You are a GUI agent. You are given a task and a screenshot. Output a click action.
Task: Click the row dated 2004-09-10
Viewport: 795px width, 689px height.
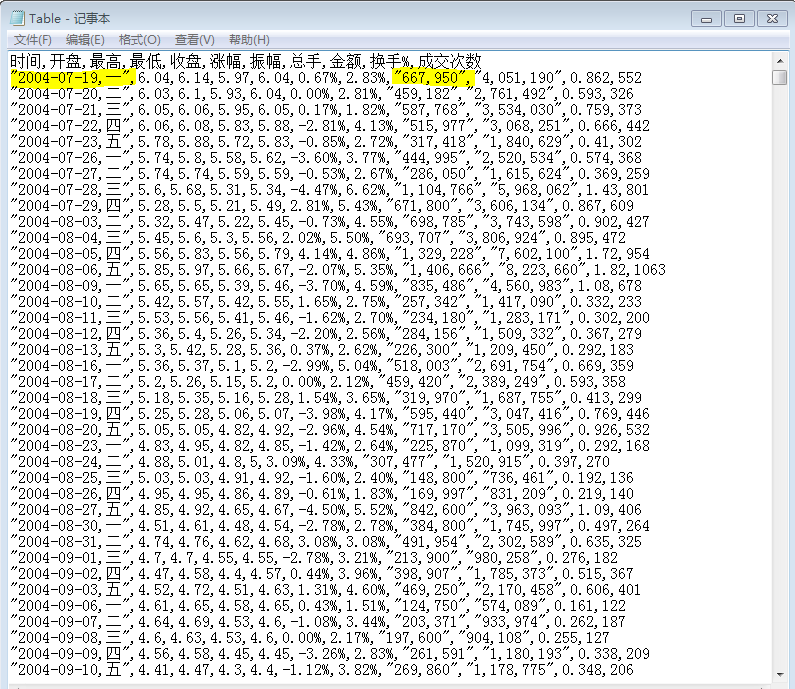pyautogui.click(x=322, y=670)
